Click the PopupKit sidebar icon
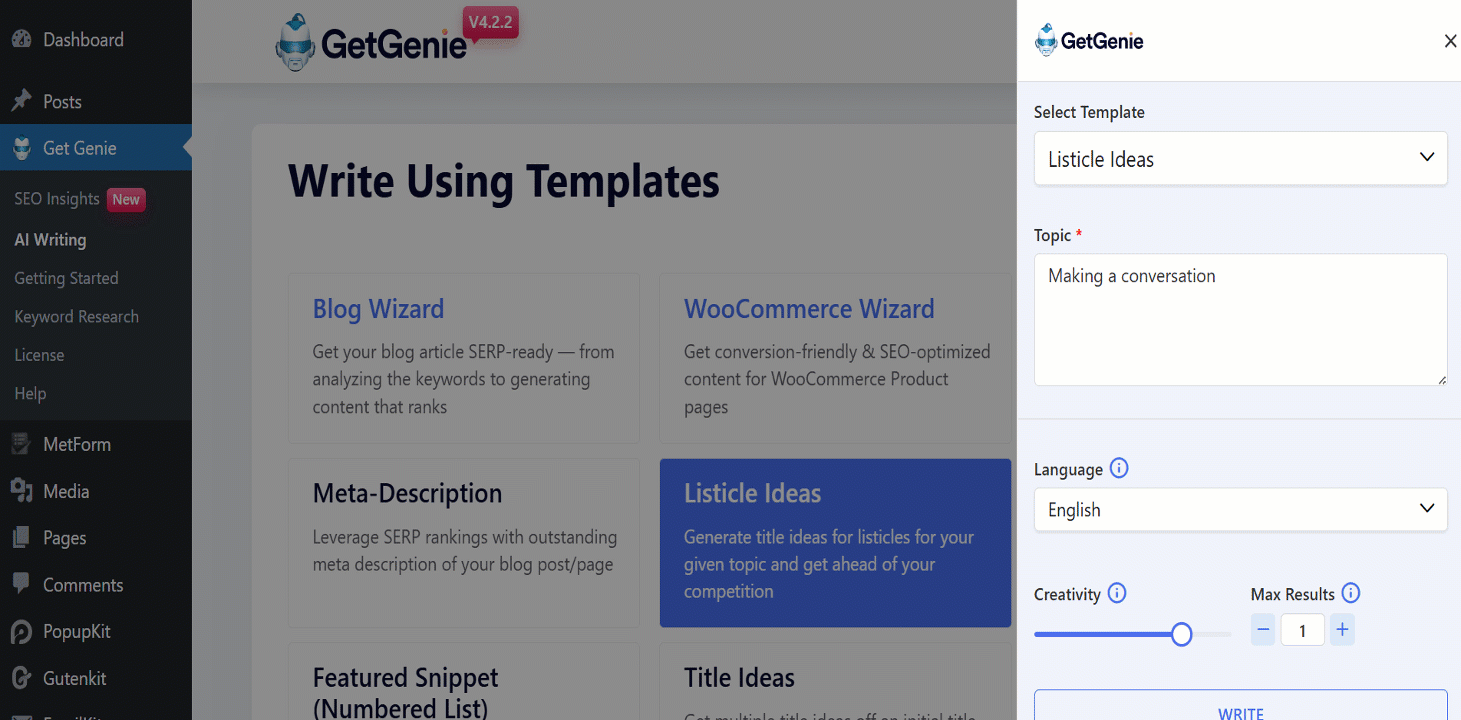This screenshot has width=1461, height=720. click(21, 632)
